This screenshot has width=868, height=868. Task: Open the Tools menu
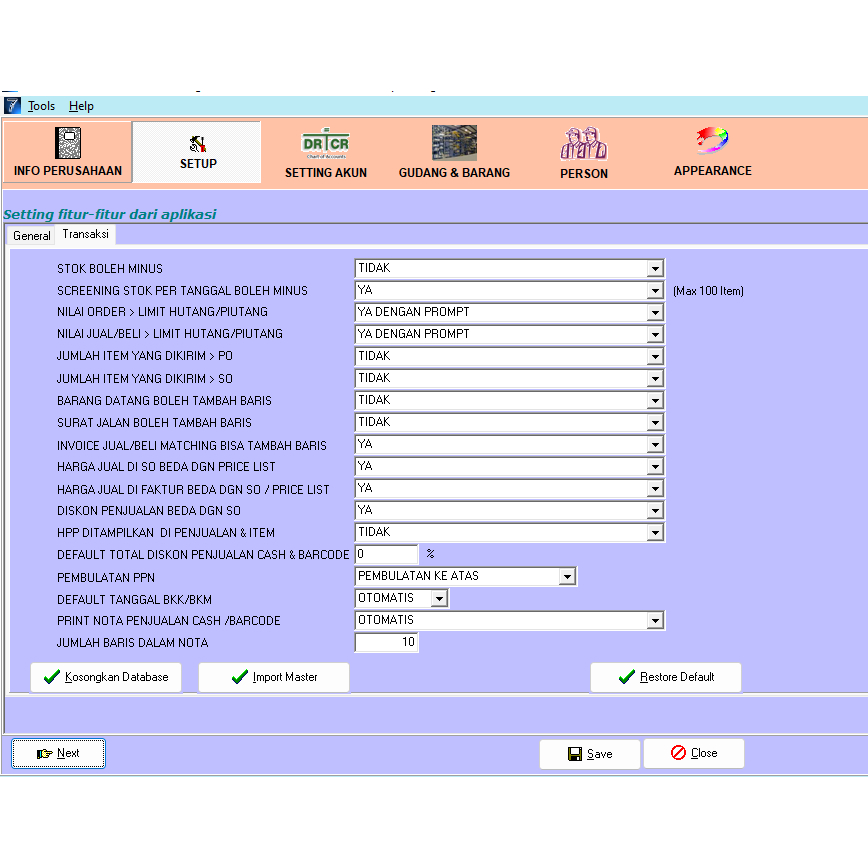(42, 106)
